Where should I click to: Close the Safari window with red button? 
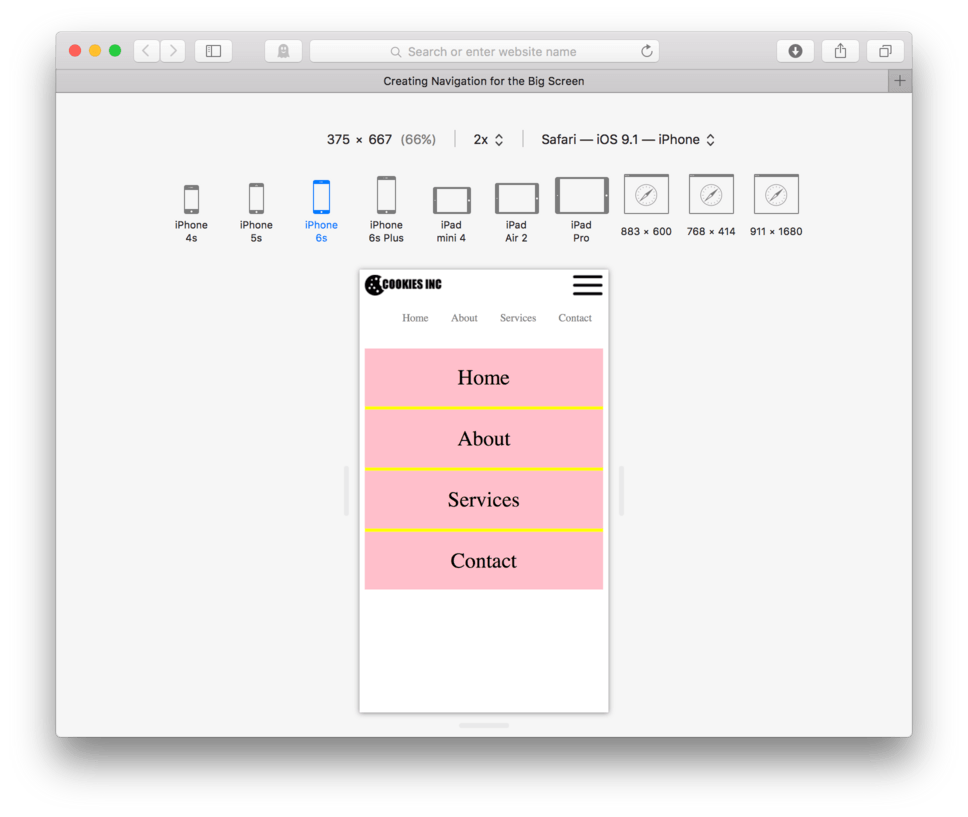(75, 51)
